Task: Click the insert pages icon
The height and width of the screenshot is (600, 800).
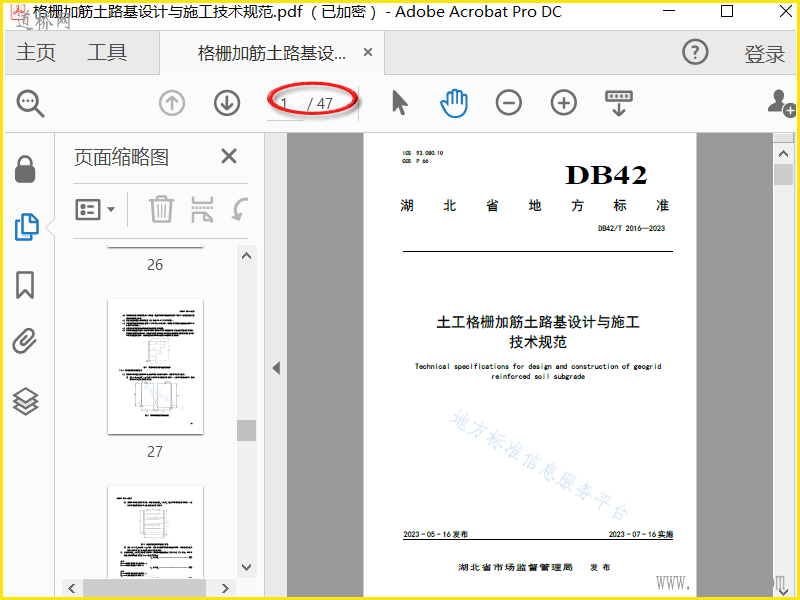Action: click(202, 210)
